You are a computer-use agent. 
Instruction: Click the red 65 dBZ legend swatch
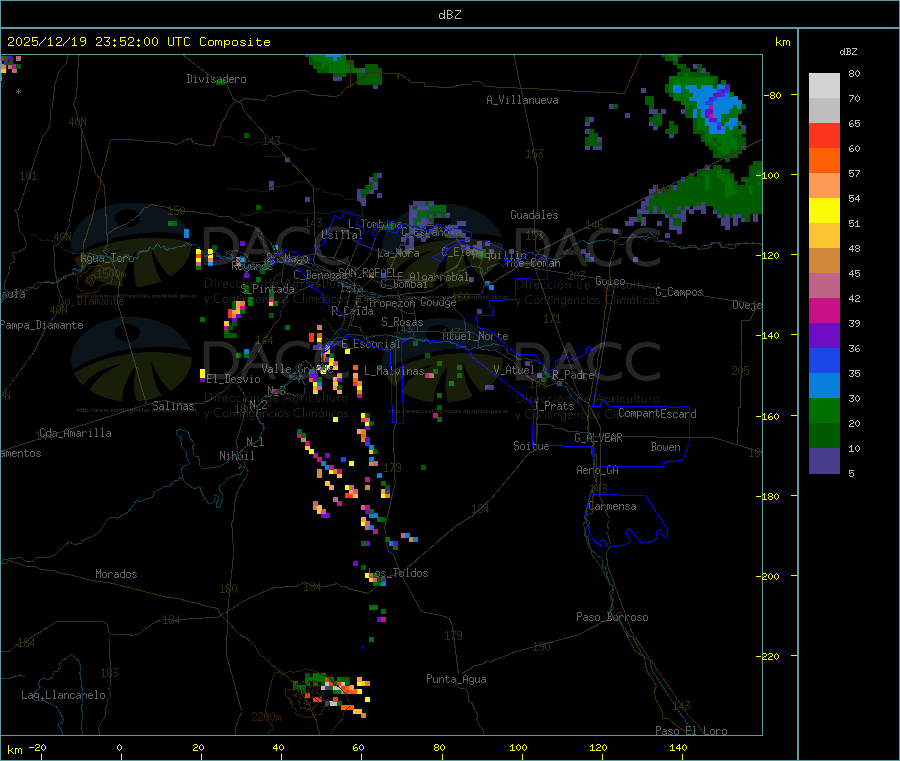(824, 135)
